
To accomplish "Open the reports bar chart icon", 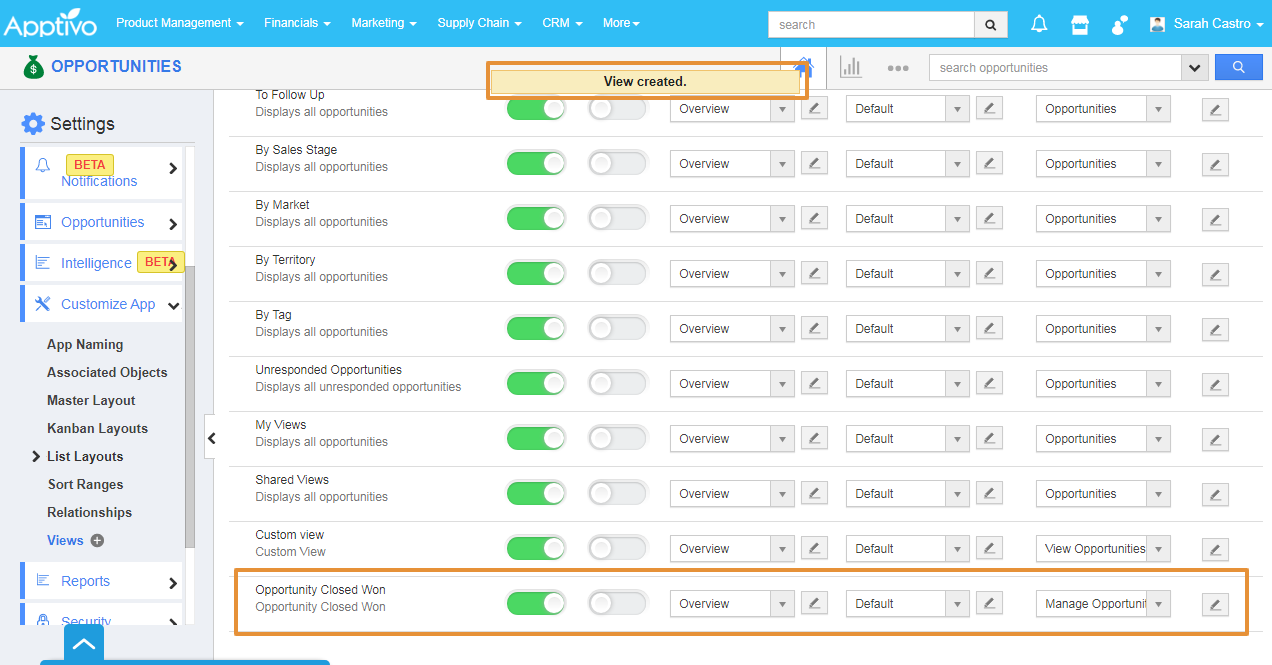I will click(x=851, y=67).
